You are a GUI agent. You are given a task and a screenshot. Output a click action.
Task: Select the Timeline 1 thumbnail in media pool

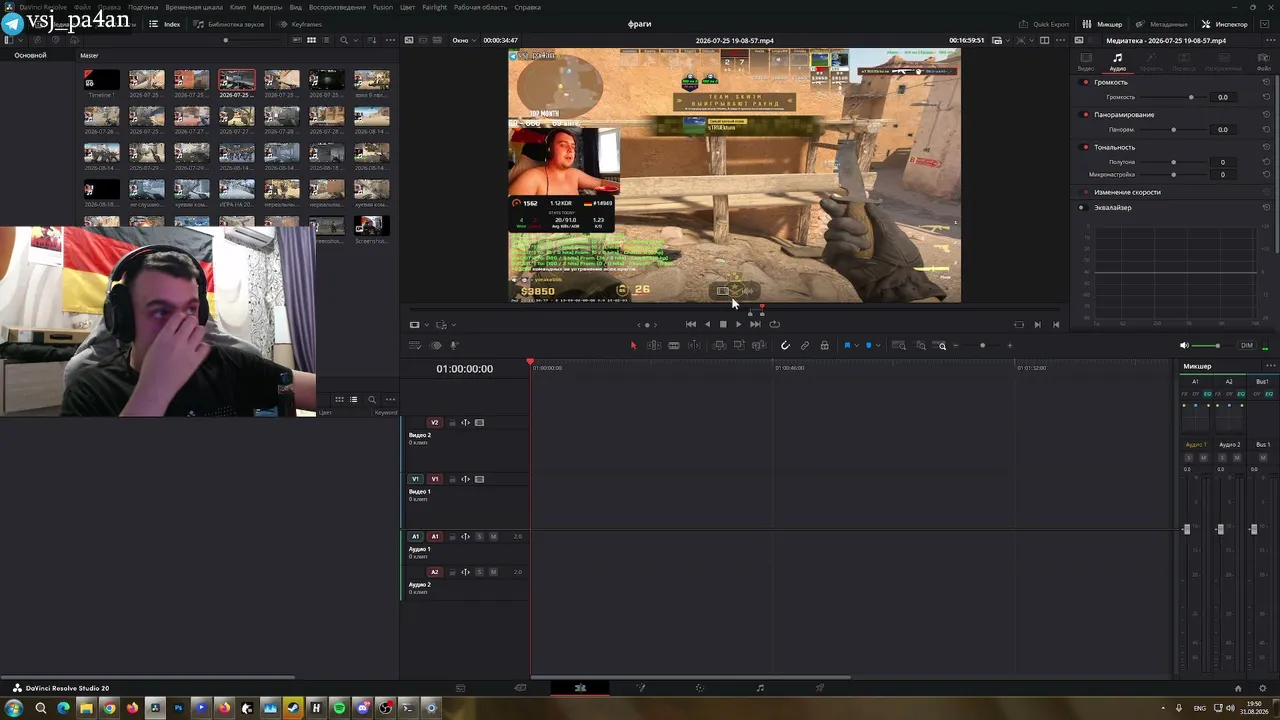click(101, 80)
